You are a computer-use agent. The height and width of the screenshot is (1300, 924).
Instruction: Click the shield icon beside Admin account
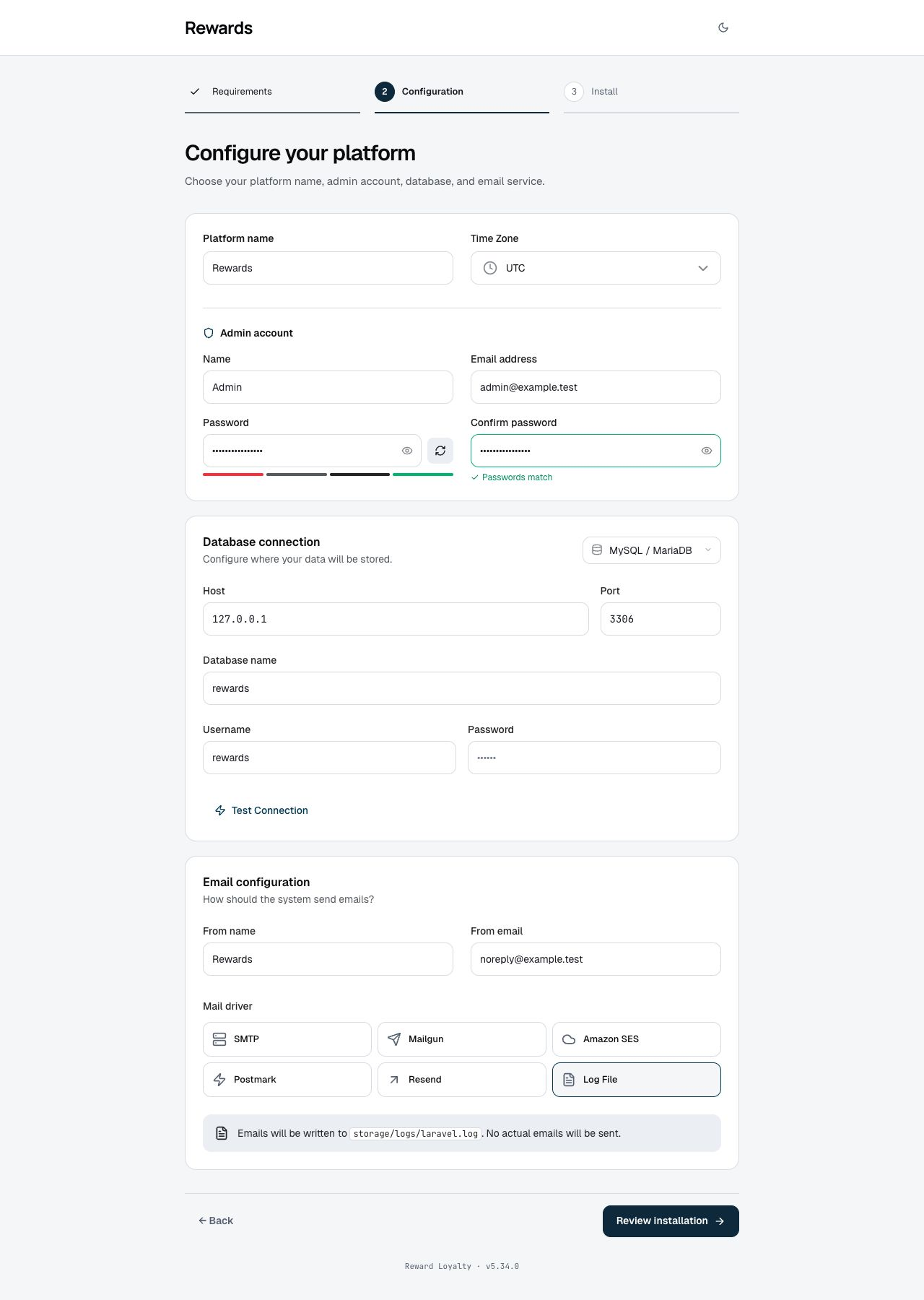(209, 333)
